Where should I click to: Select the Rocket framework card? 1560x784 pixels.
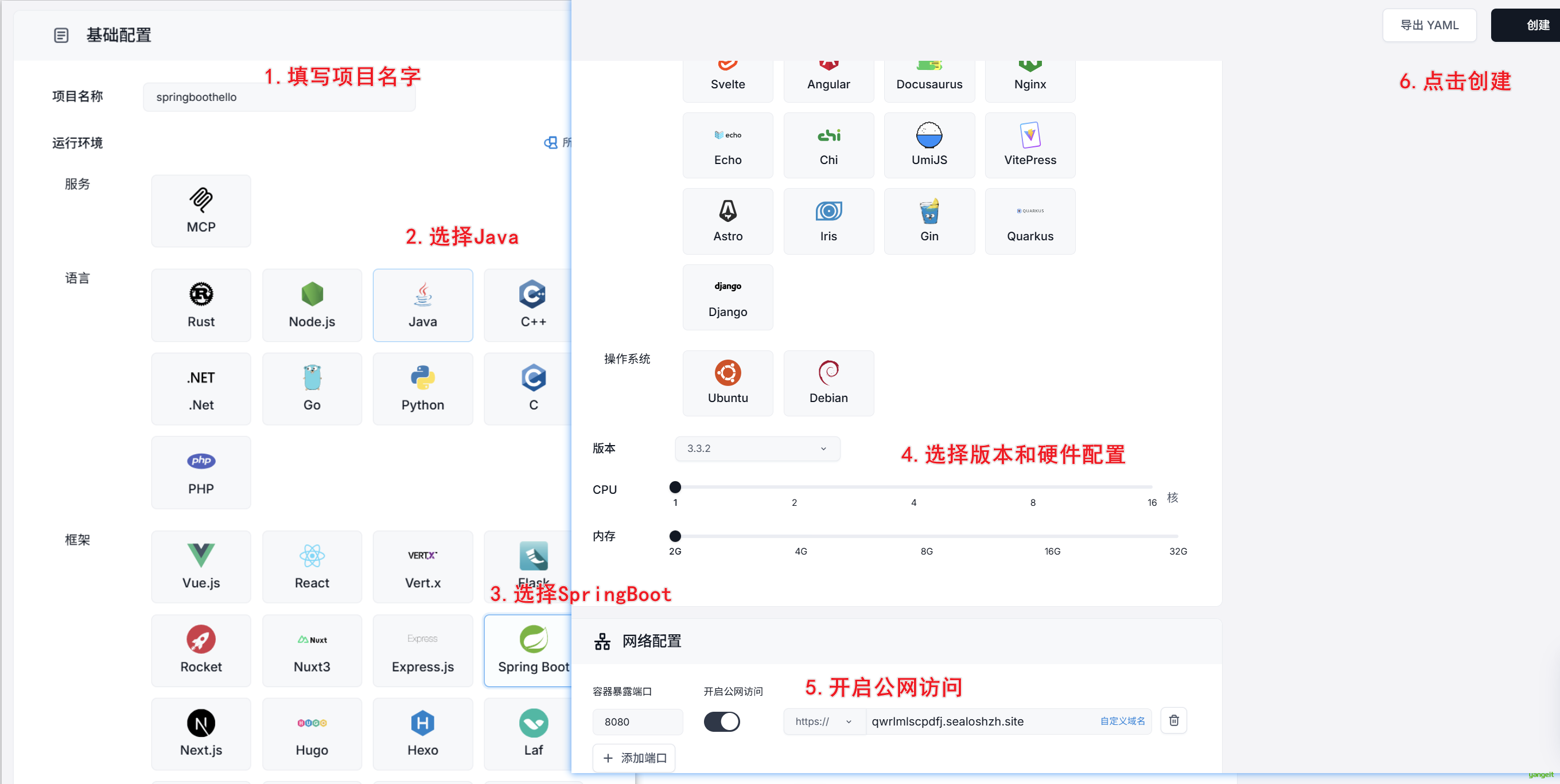point(201,651)
